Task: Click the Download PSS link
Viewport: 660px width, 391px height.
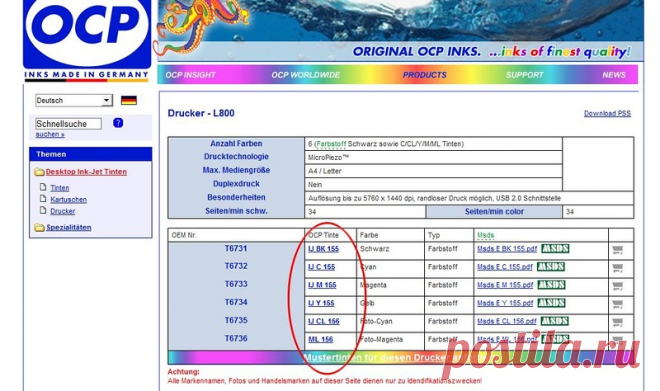Action: (607, 113)
